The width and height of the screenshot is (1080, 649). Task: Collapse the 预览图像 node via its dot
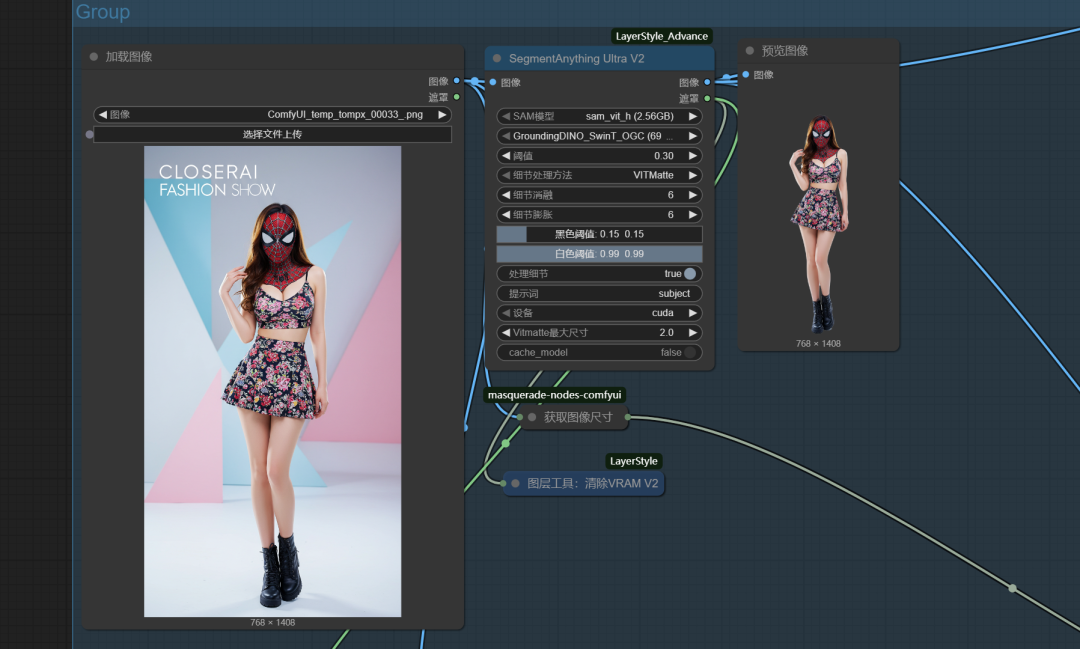(x=749, y=51)
